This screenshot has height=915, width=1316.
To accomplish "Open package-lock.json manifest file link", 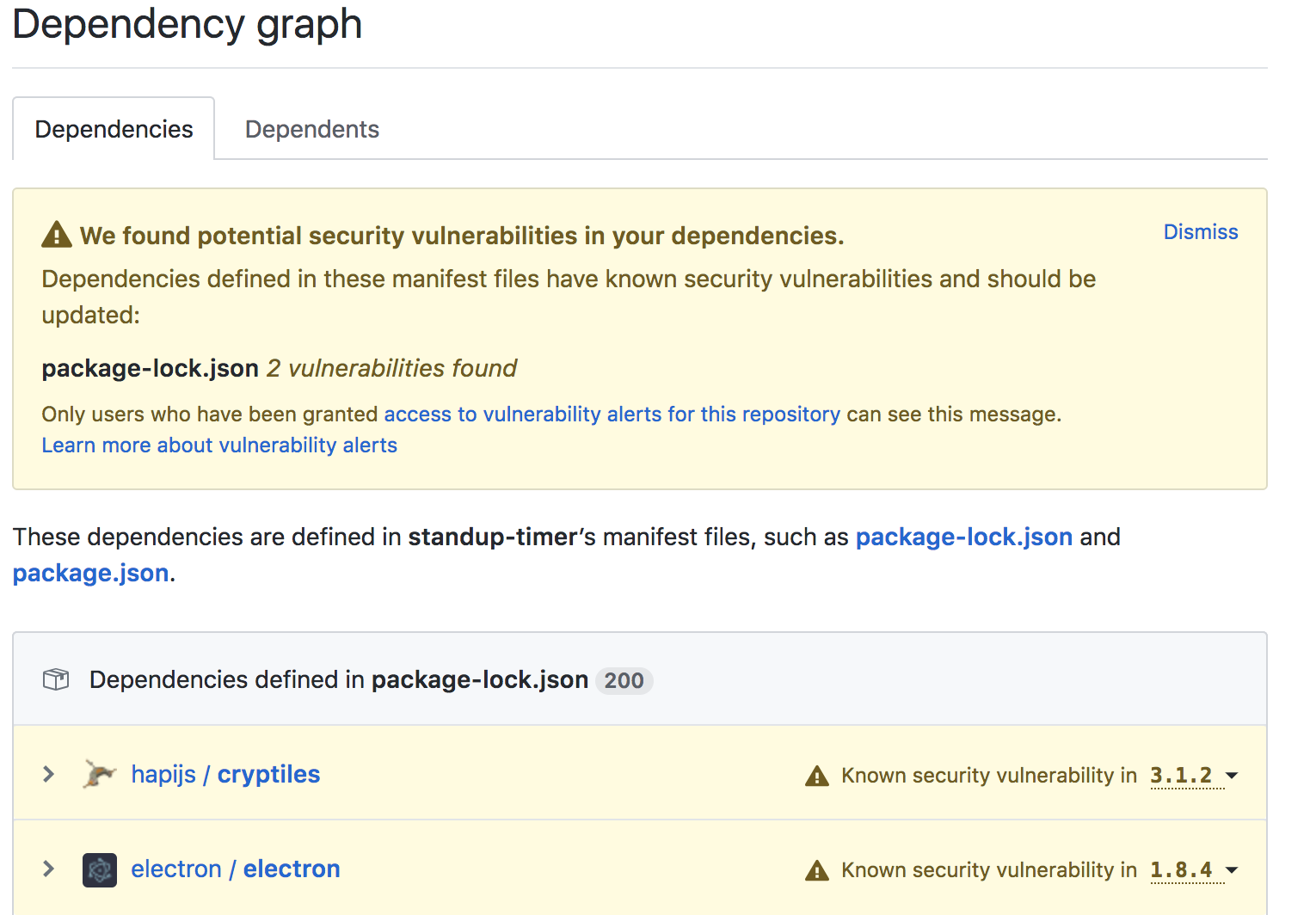I will click(x=963, y=537).
